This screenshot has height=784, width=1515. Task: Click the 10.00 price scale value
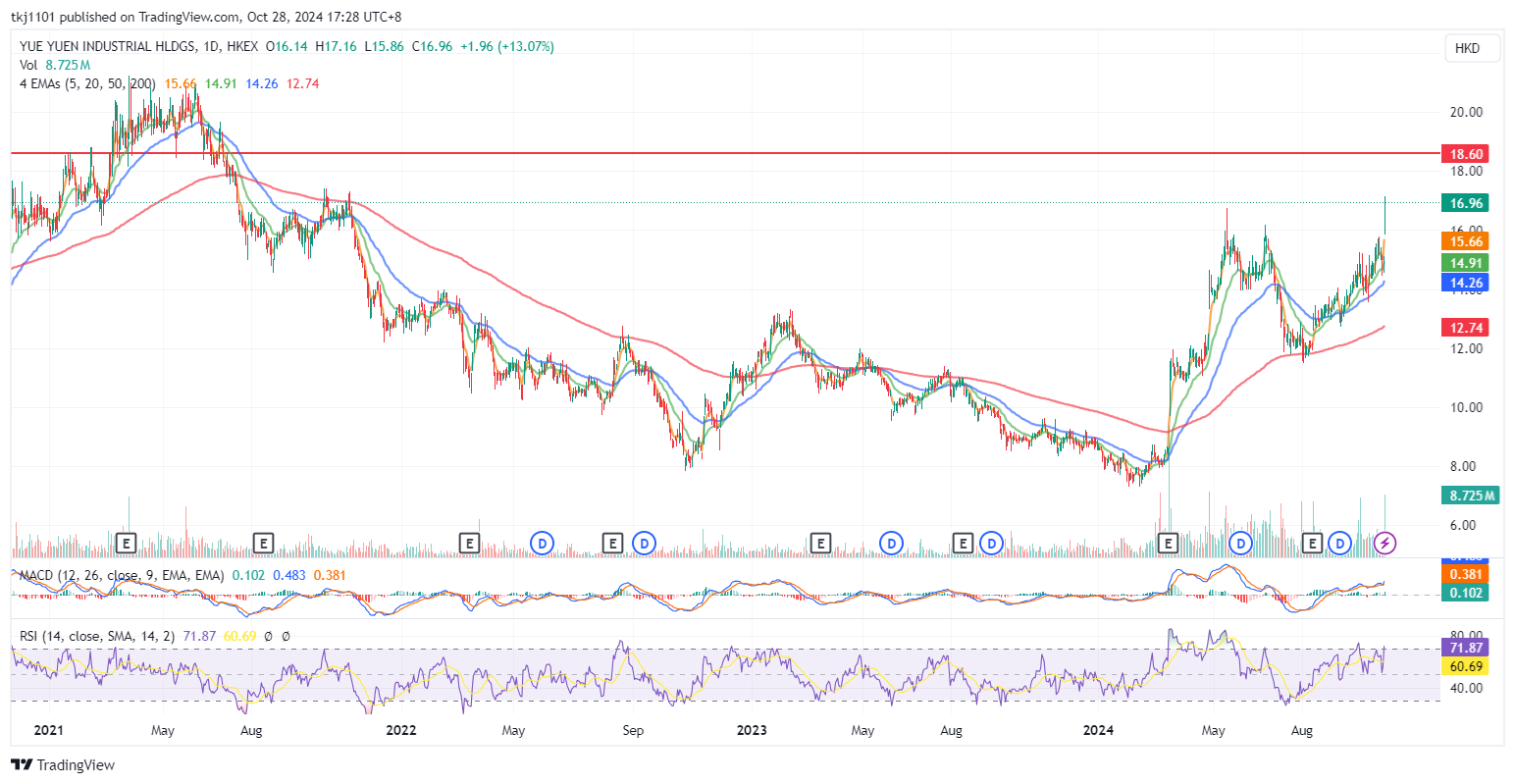pos(1466,407)
